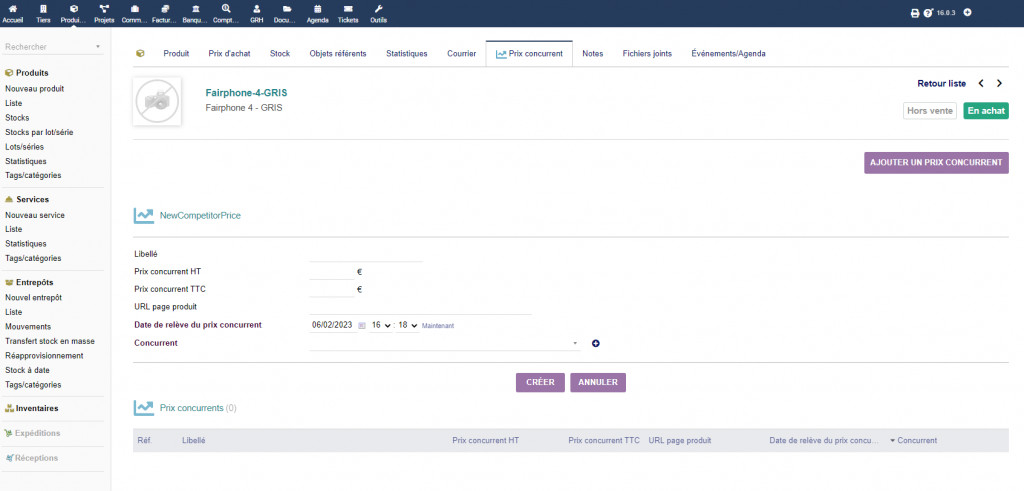Switch to the Objets référents tab
Image resolution: width=1024 pixels, height=491 pixels.
tap(338, 54)
